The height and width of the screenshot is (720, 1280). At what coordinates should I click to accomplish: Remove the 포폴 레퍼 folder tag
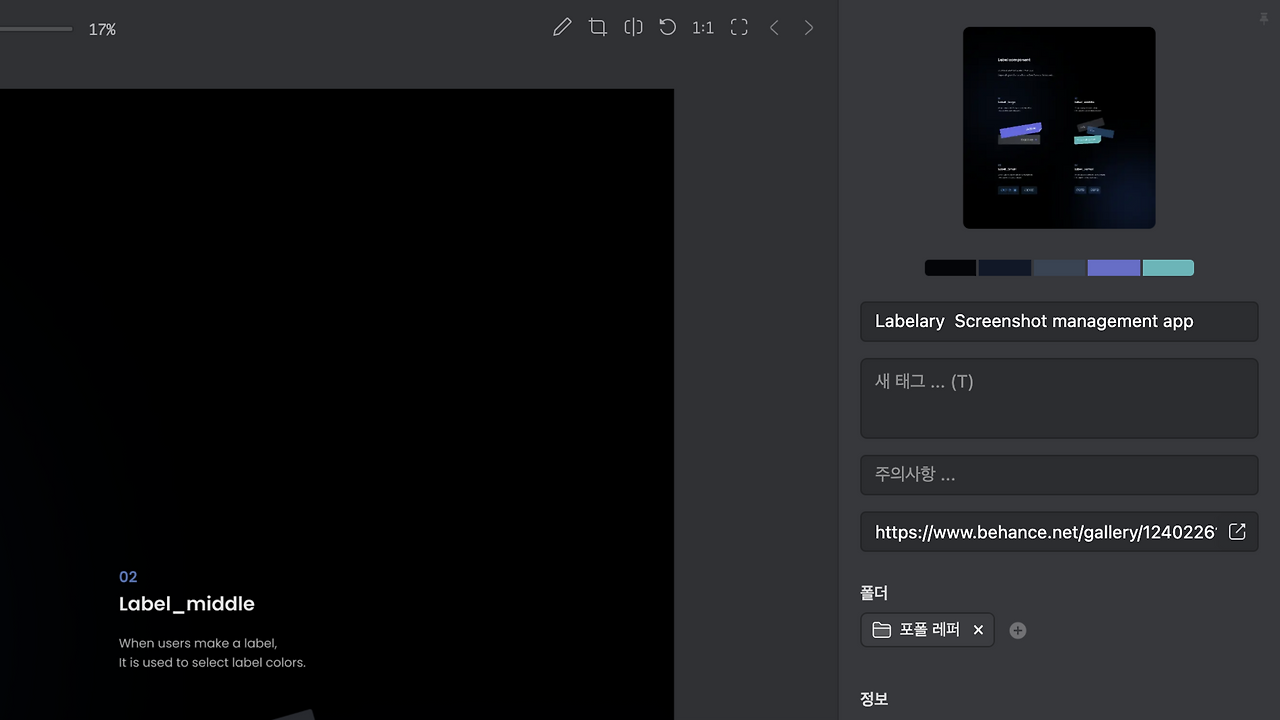point(978,630)
